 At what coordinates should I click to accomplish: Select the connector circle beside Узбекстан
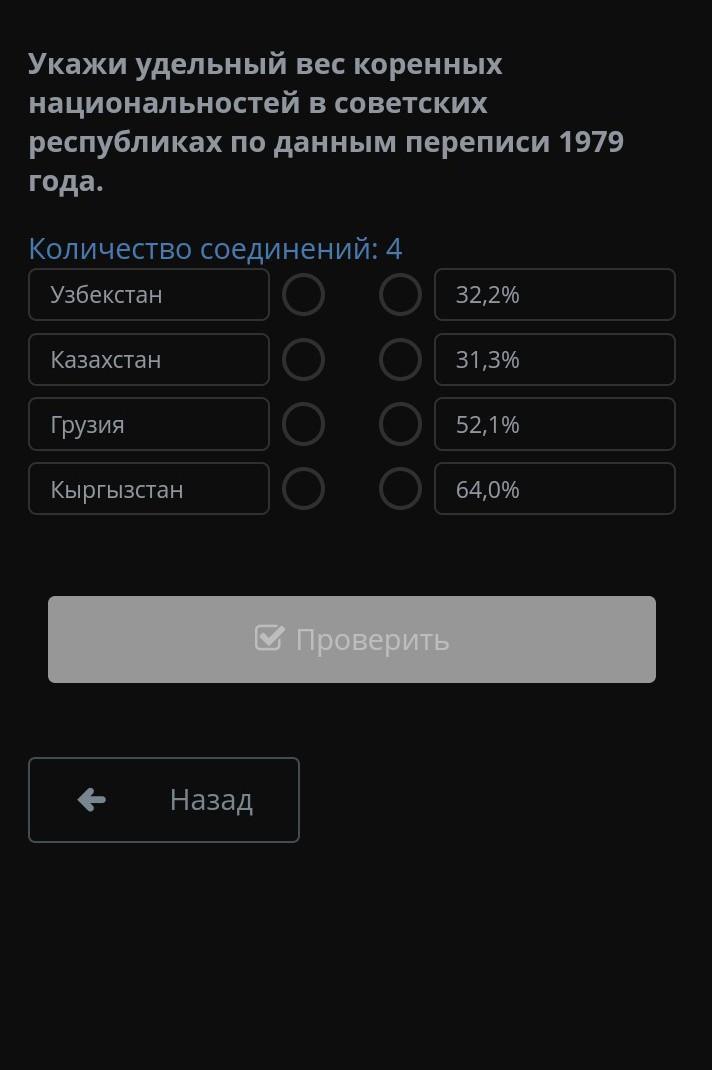click(x=303, y=295)
